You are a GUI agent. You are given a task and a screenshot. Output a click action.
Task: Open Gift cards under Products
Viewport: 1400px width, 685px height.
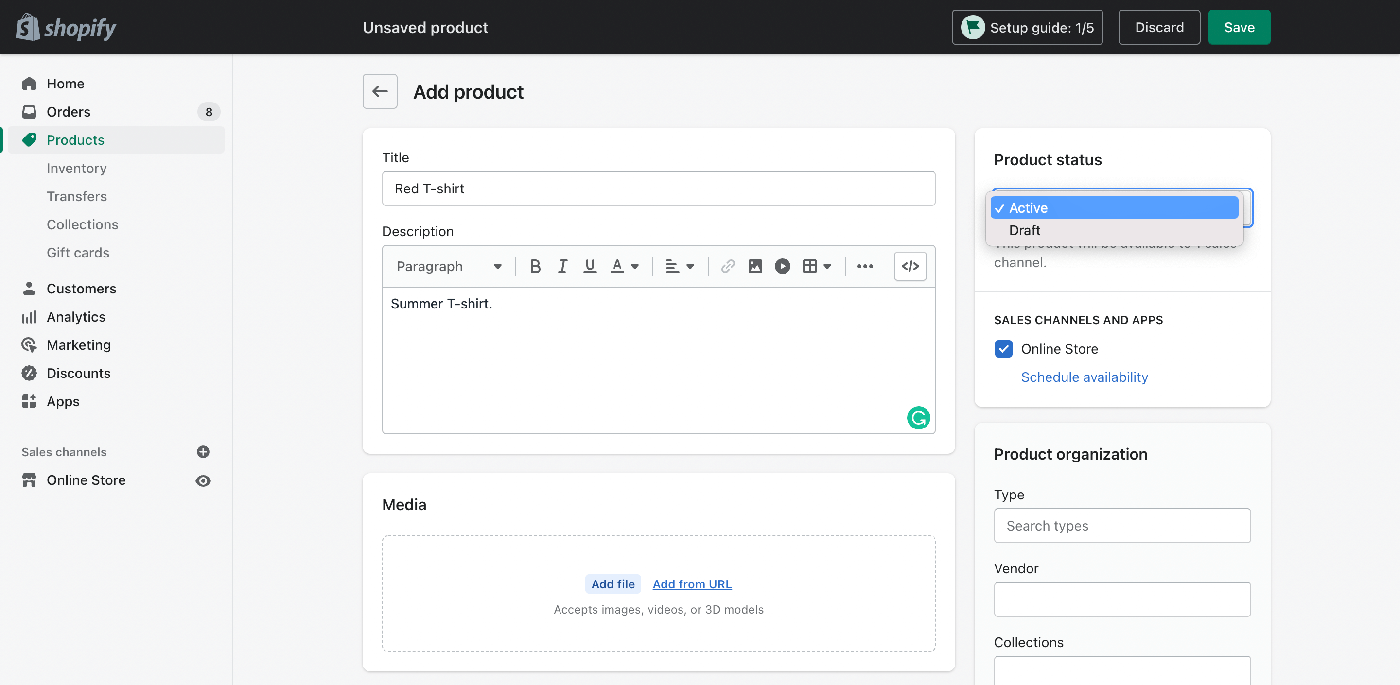pos(78,252)
